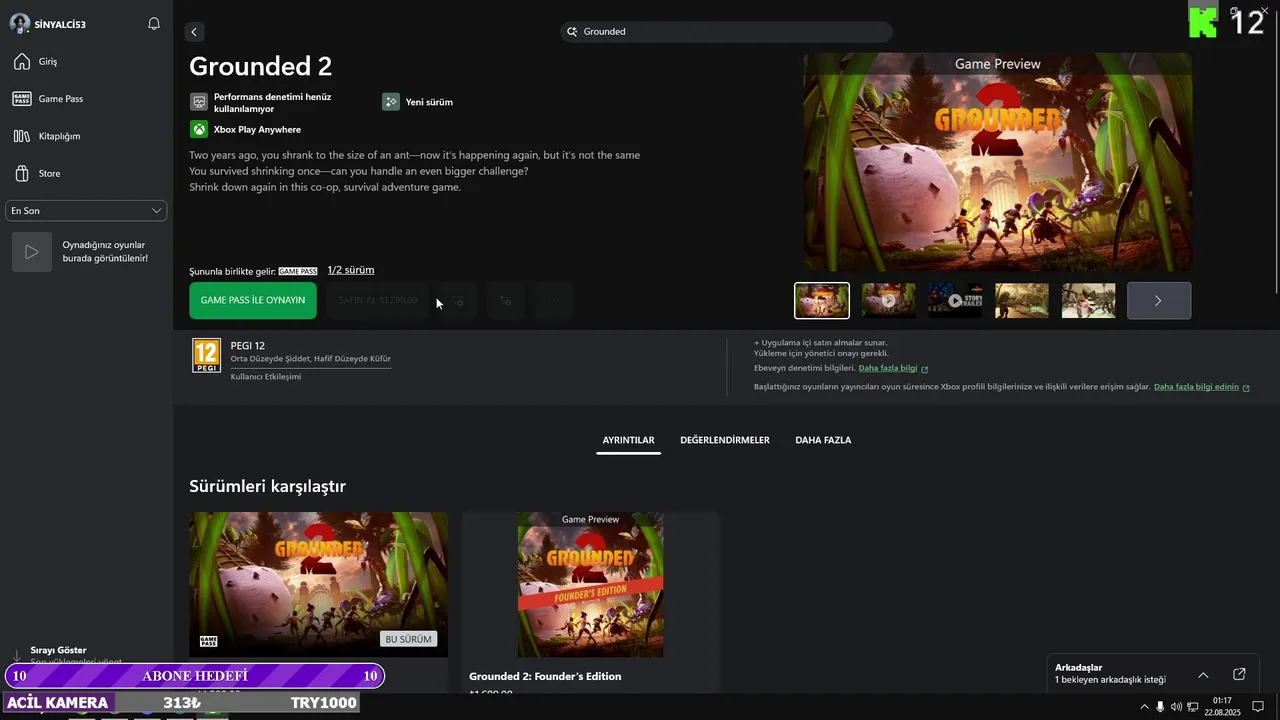Click the Sırayı Göster queue button
Viewport: 1280px width, 720px height.
tap(58, 650)
